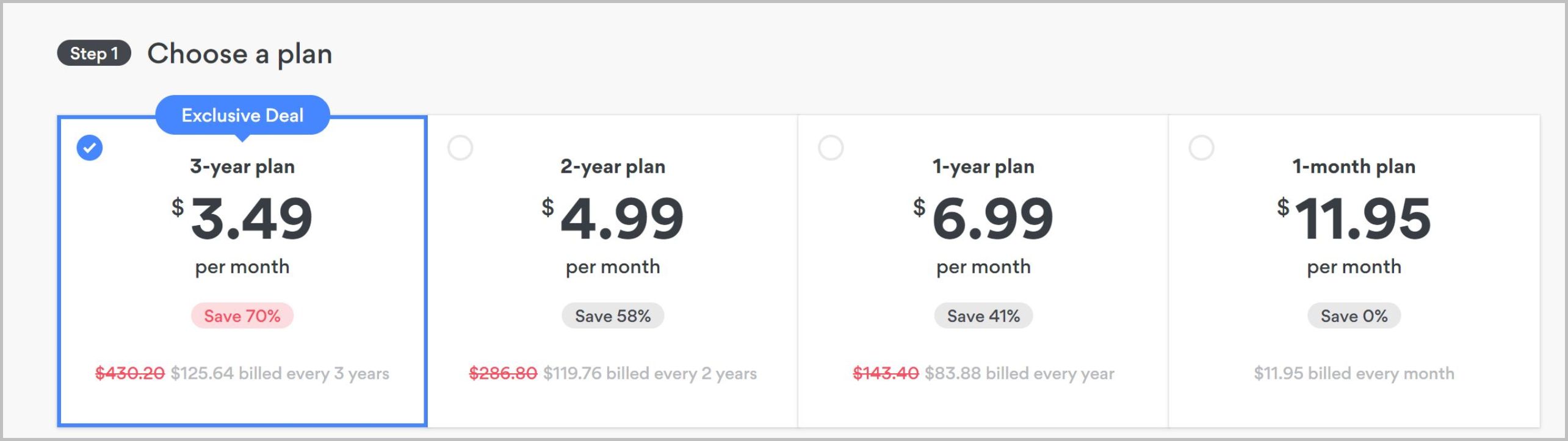Click the $3.49 price
1568x441 pixels.
pos(242,218)
